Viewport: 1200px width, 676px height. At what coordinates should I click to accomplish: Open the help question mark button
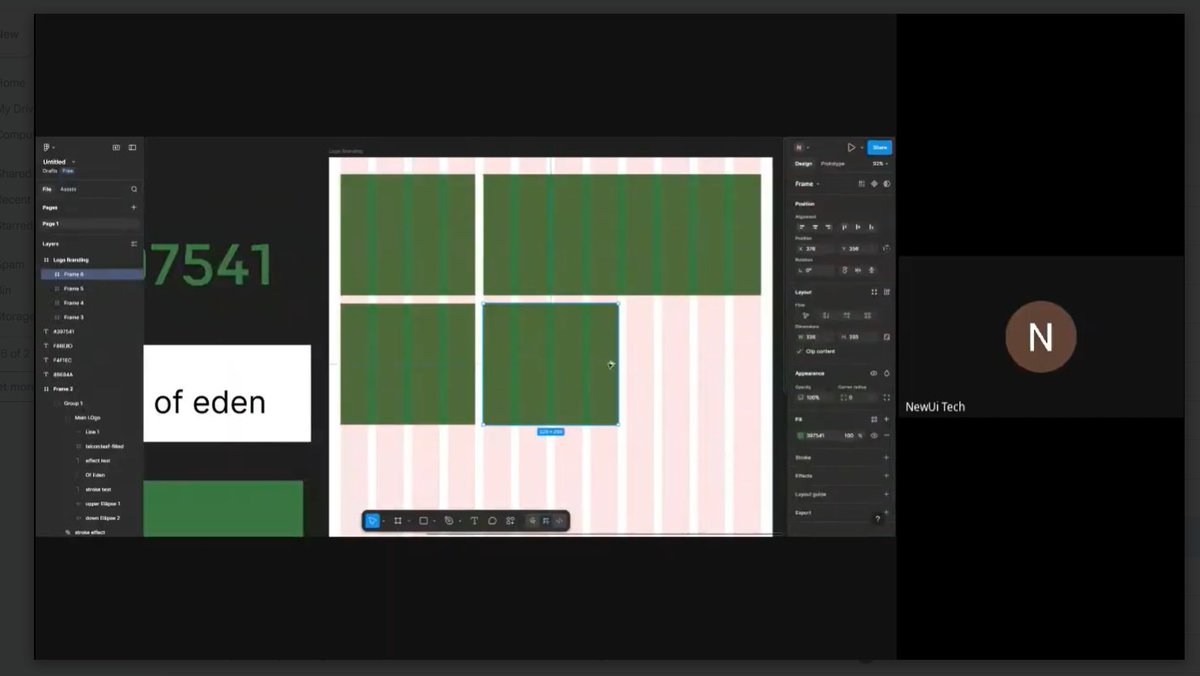click(x=878, y=519)
